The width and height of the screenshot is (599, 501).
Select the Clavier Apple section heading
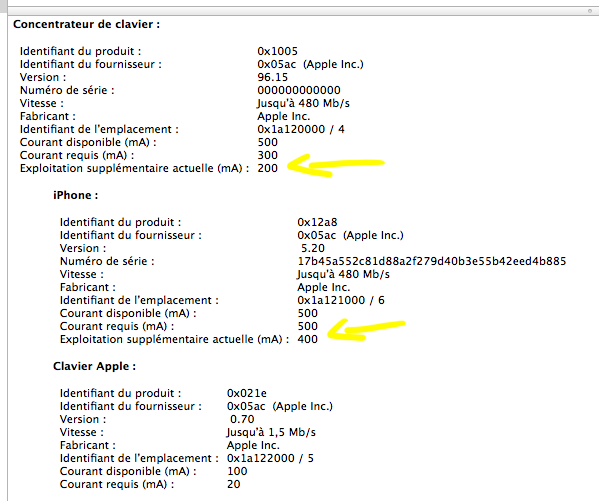point(94,366)
